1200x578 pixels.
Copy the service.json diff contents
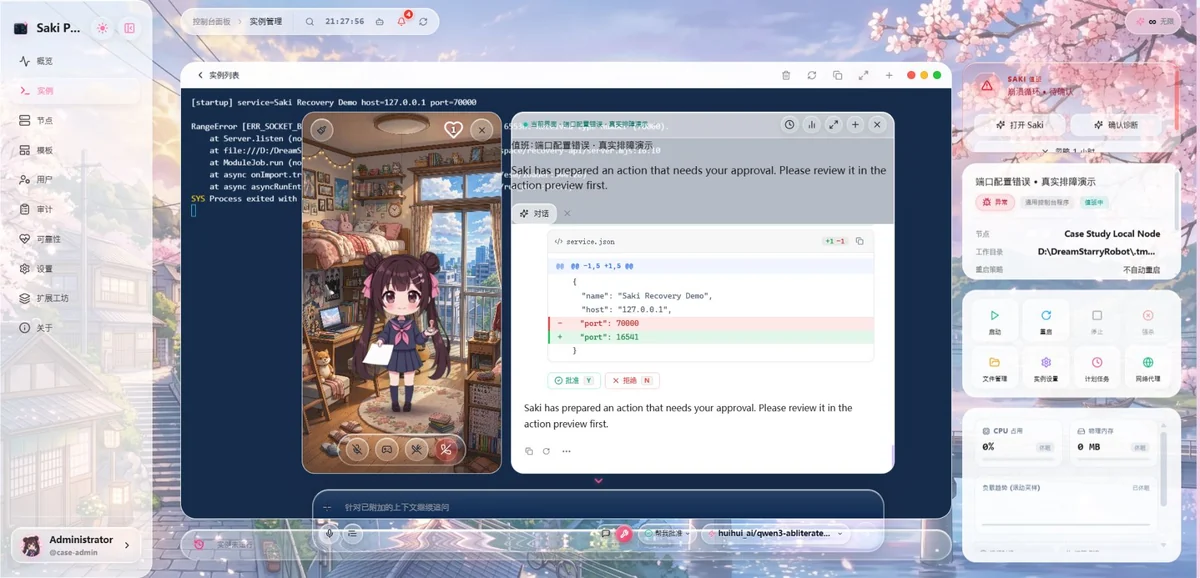(x=859, y=241)
